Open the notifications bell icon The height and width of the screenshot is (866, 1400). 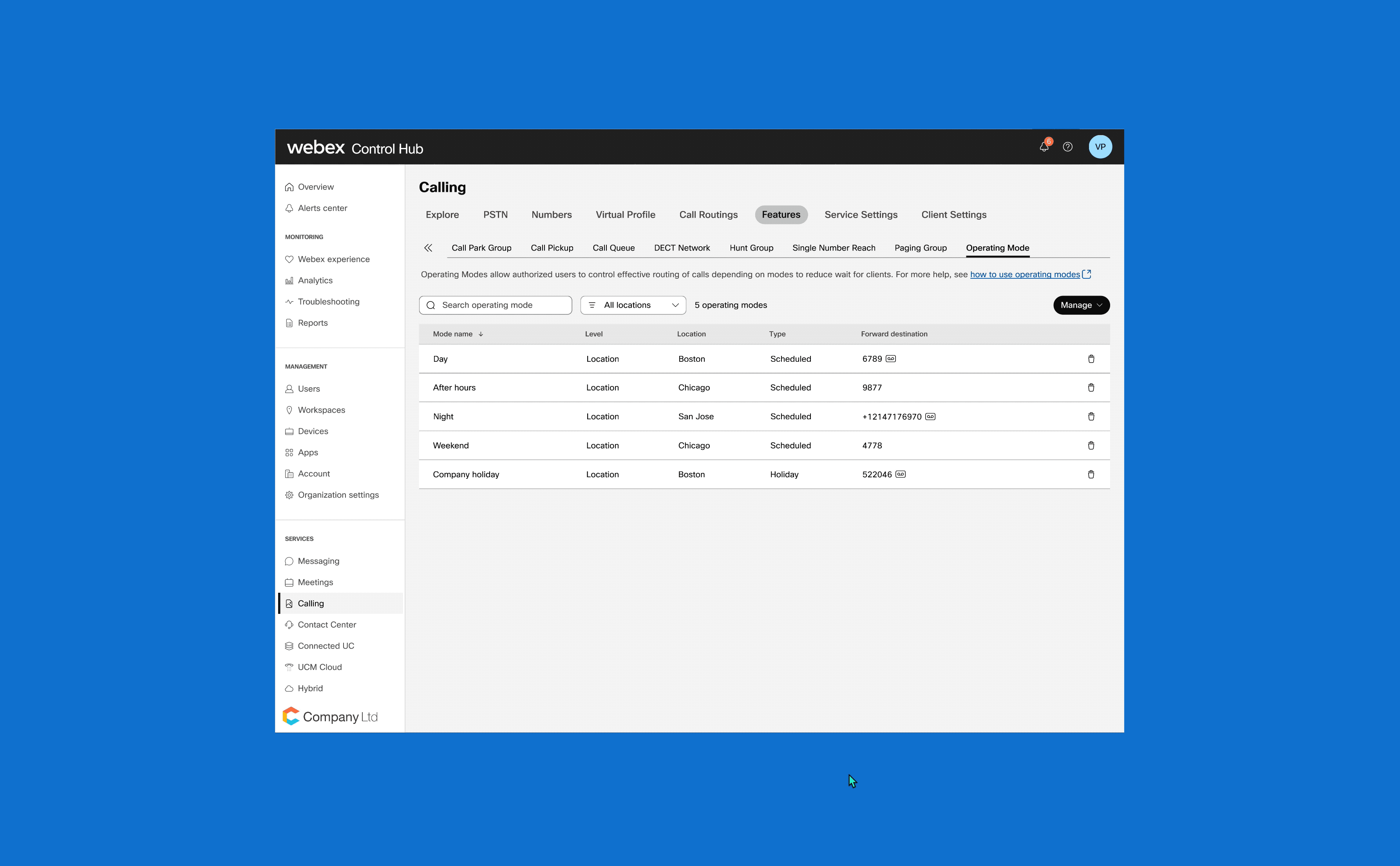click(x=1044, y=147)
